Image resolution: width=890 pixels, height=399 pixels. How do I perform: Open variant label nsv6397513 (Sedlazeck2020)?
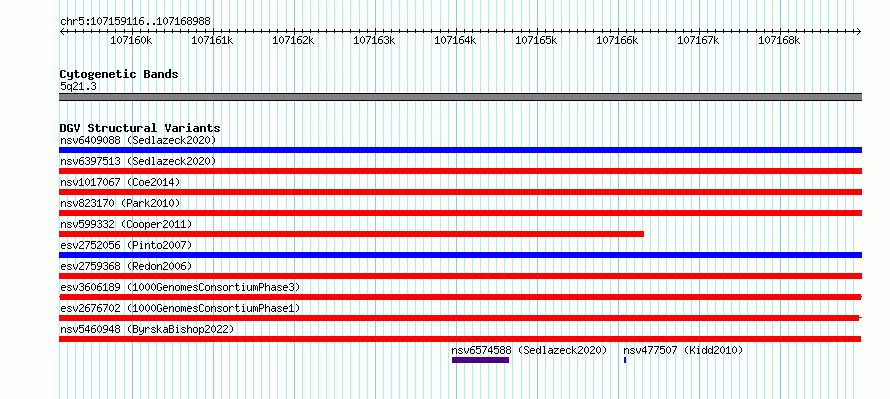[x=138, y=161]
